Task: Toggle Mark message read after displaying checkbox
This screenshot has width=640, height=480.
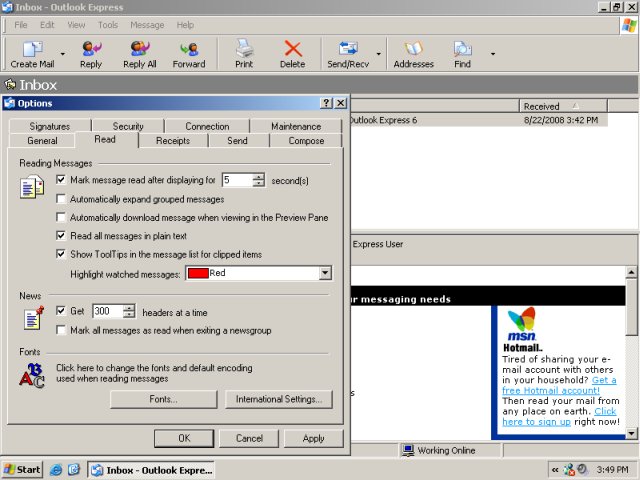Action: 61,179
